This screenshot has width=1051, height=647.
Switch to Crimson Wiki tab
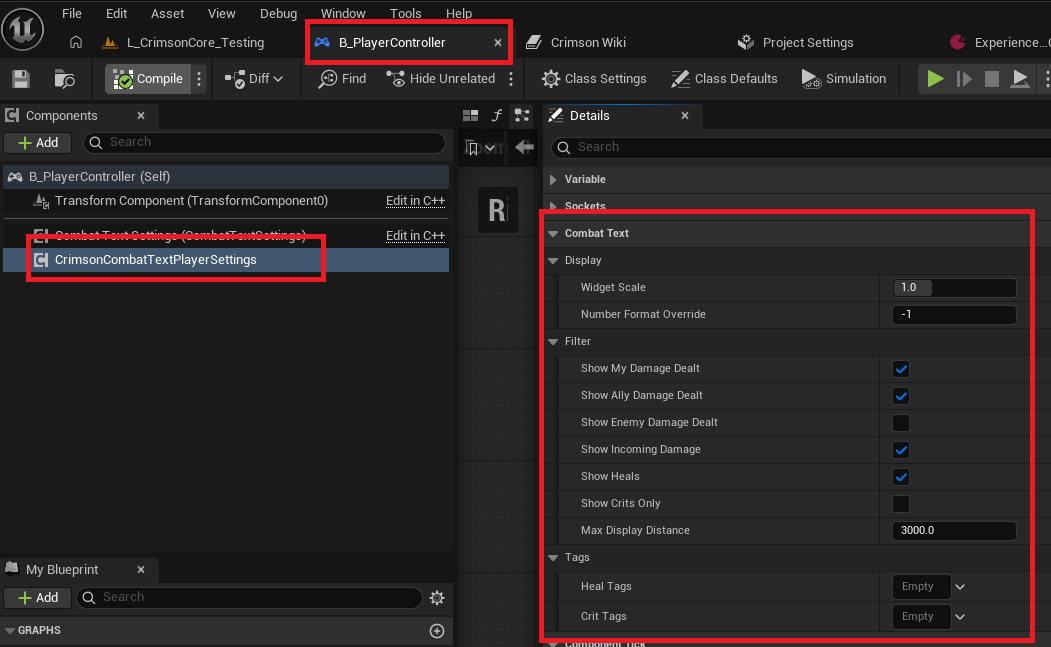click(x=576, y=42)
